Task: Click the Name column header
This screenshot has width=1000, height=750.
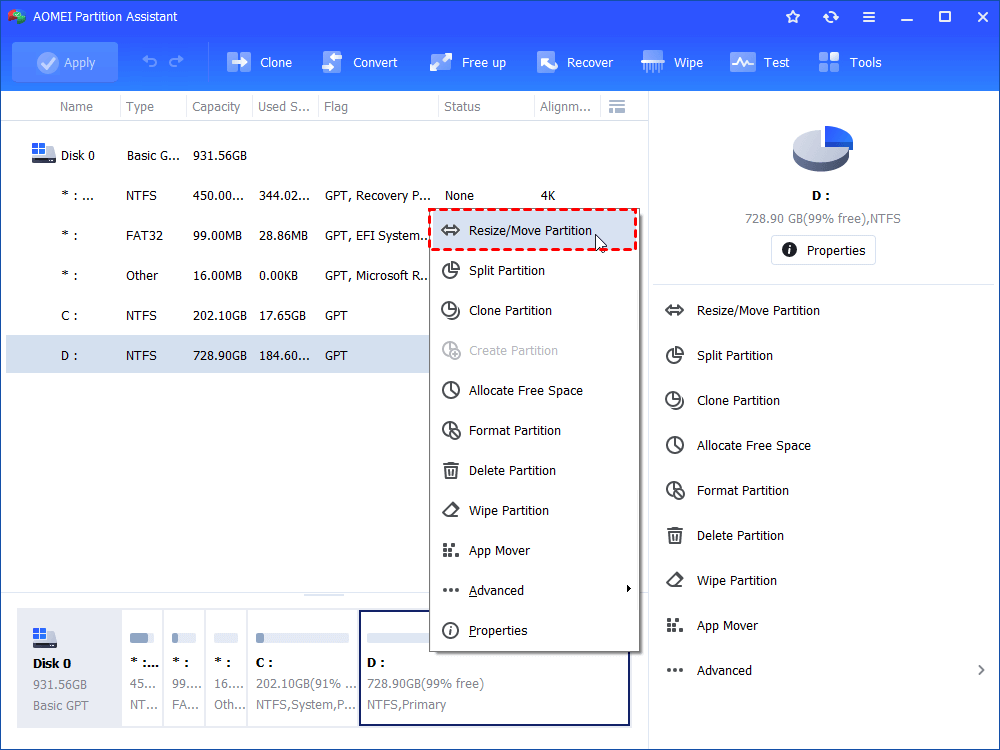Action: pos(76,107)
